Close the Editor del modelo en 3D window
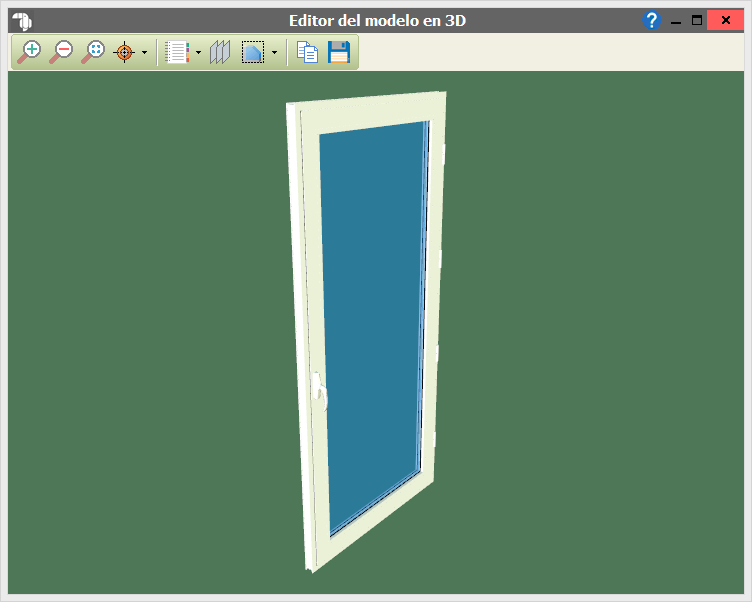 pyautogui.click(x=725, y=20)
